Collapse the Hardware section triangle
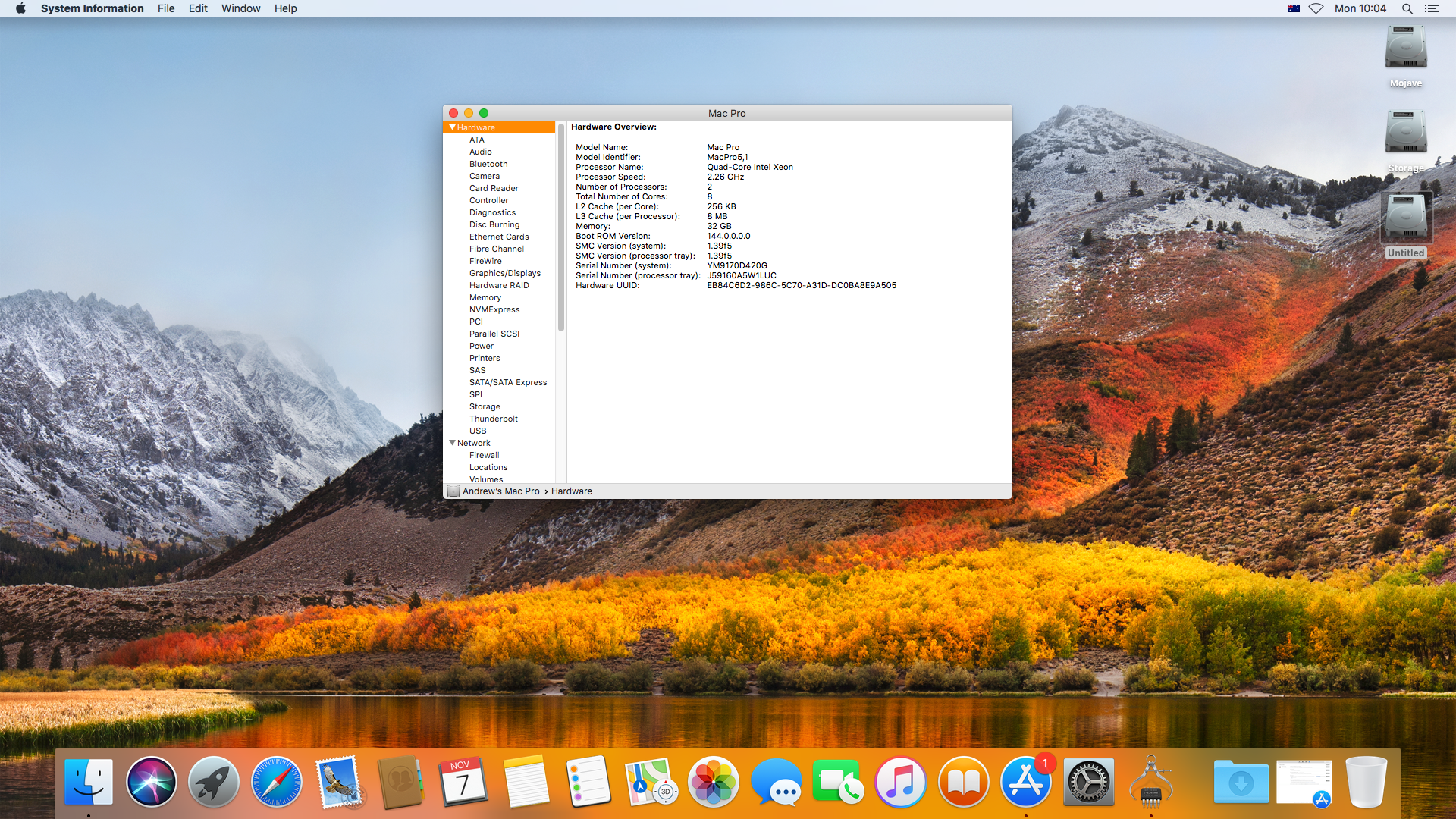 pos(452,127)
